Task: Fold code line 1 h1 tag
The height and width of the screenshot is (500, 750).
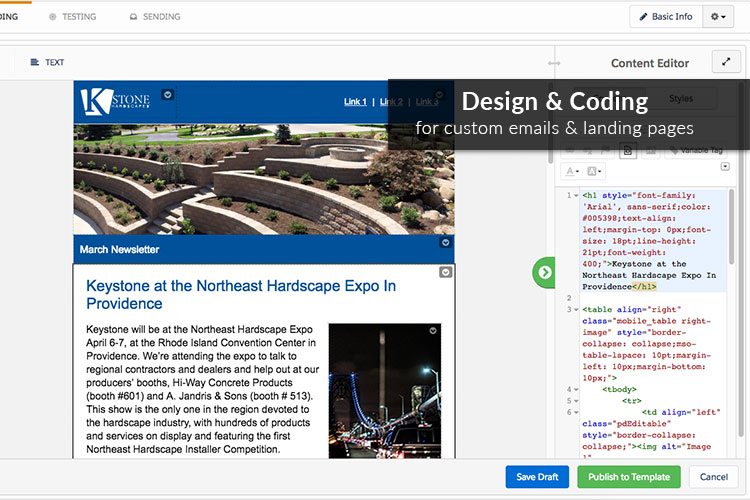Action: pyautogui.click(x=576, y=196)
